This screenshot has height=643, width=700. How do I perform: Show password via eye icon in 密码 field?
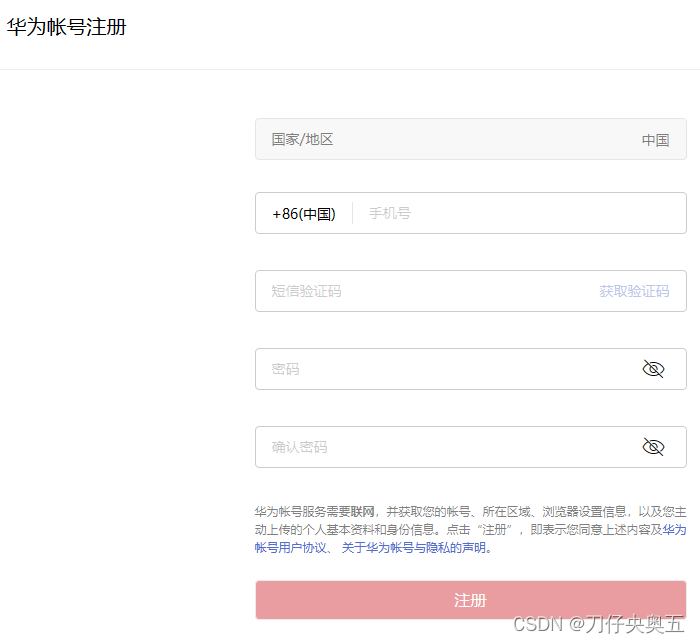[x=653, y=369]
